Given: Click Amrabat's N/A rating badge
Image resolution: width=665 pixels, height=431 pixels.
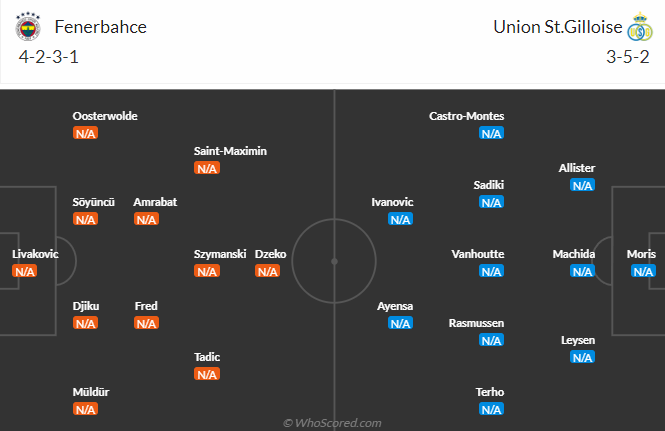Looking at the screenshot, I should pos(146,219).
